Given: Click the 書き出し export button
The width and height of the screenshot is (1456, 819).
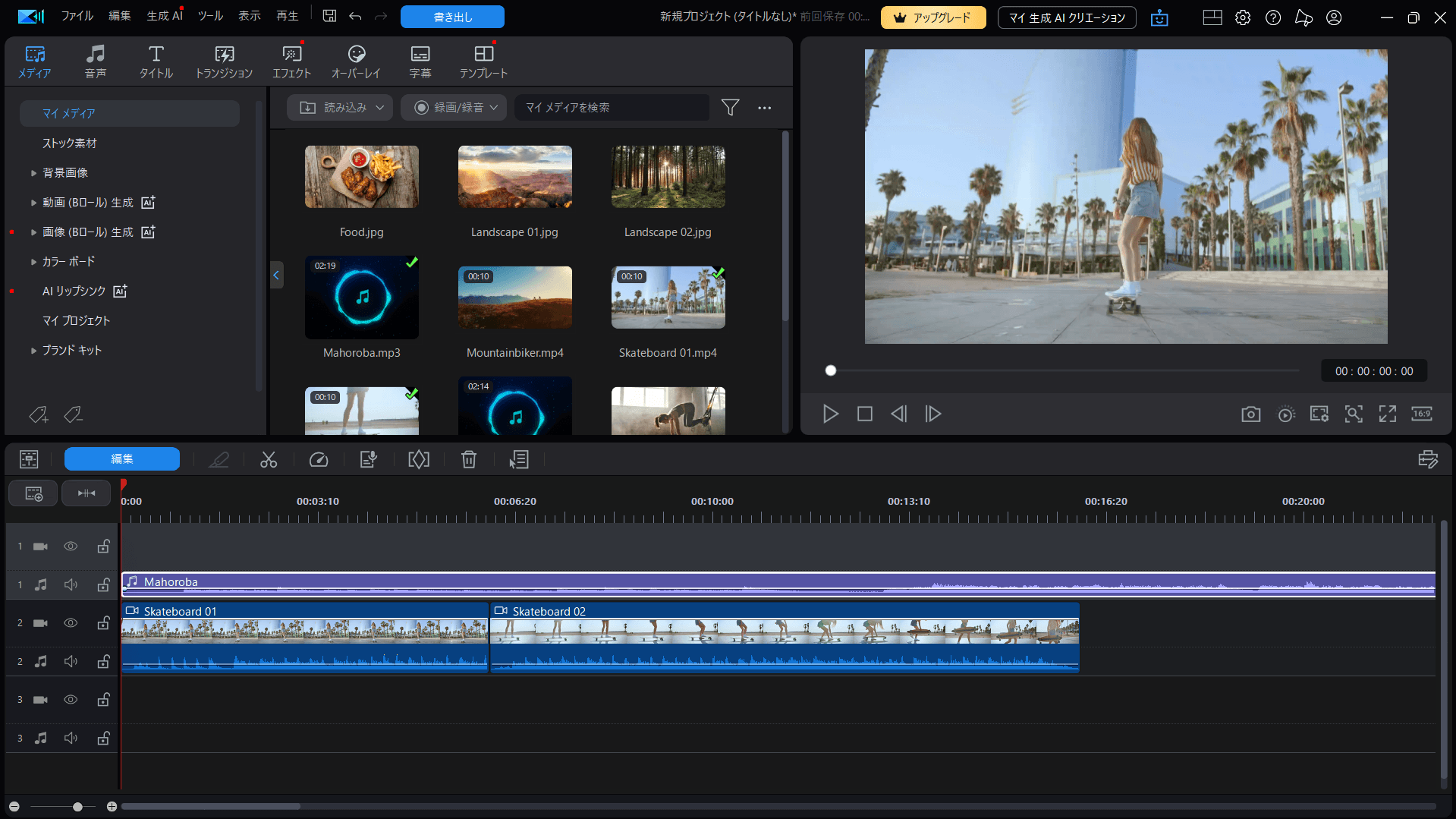Looking at the screenshot, I should pyautogui.click(x=452, y=17).
